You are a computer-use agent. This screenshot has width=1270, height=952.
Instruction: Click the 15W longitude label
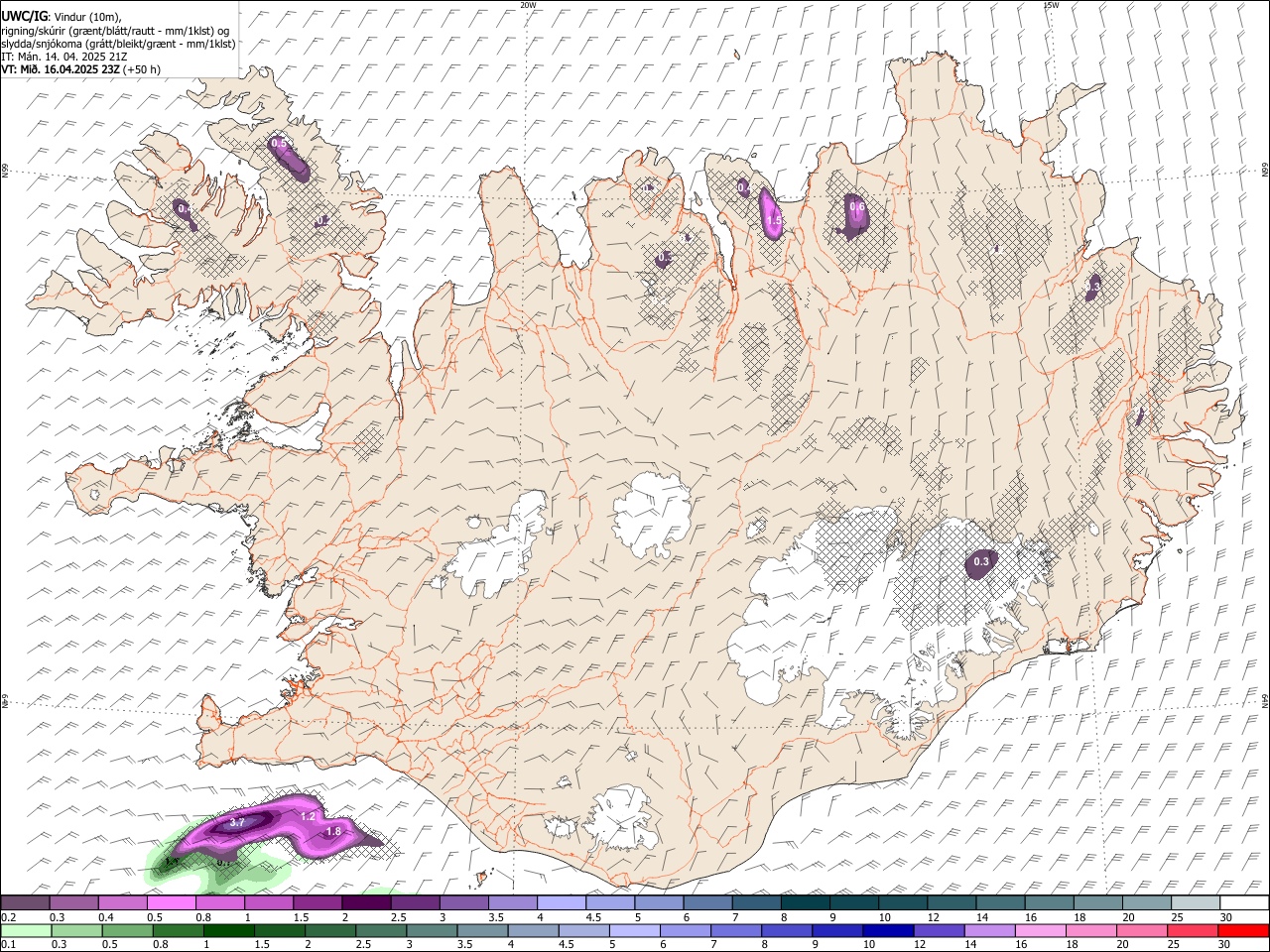(1051, 5)
